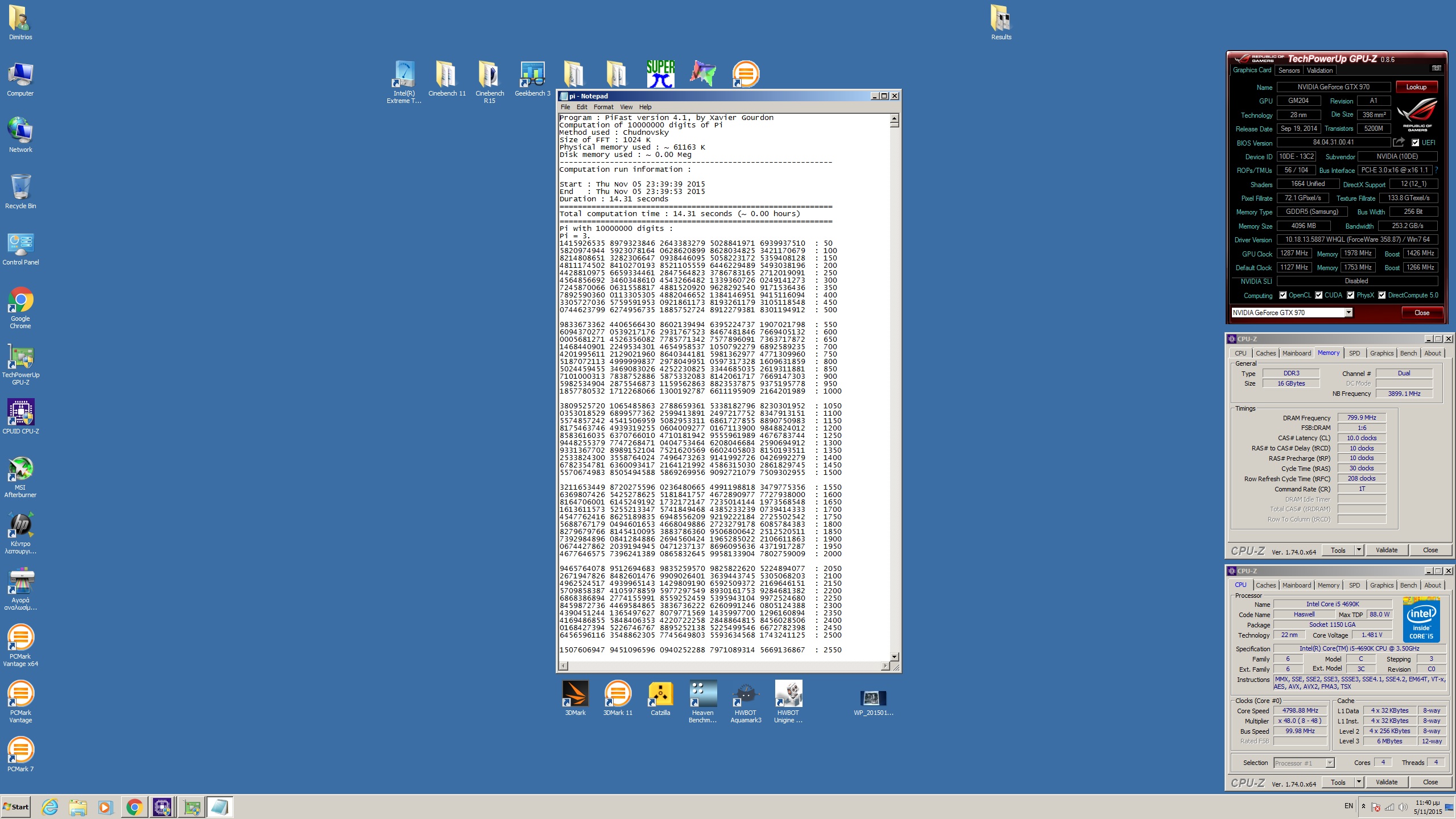Switch to the Sensors tab in GPU-Z
1456x819 pixels.
(x=1289, y=71)
